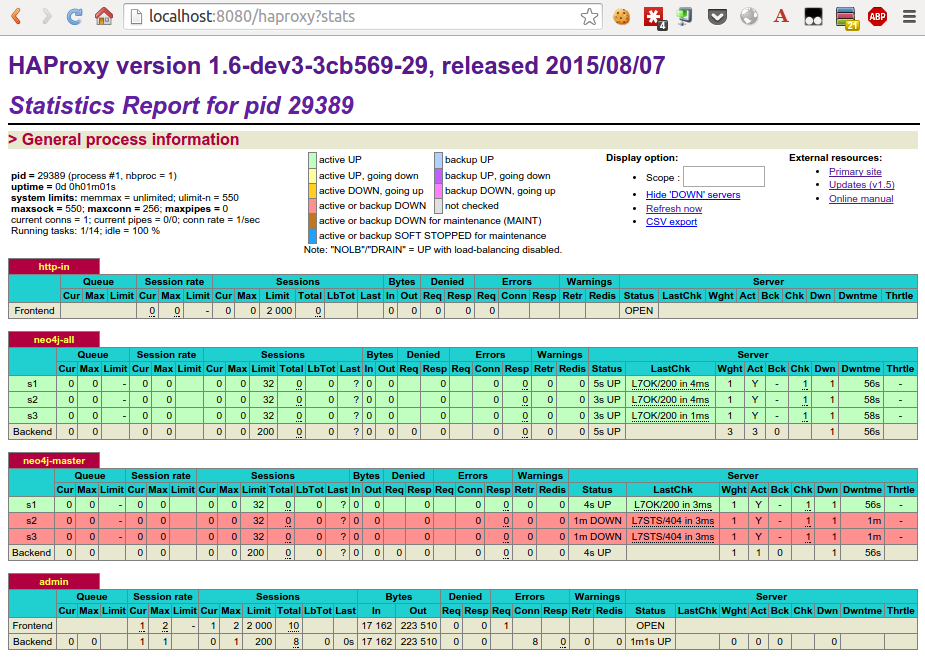Screen dimensions: 925x658
Task: Open the red asterisk extension with badge 4
Action: 654,18
